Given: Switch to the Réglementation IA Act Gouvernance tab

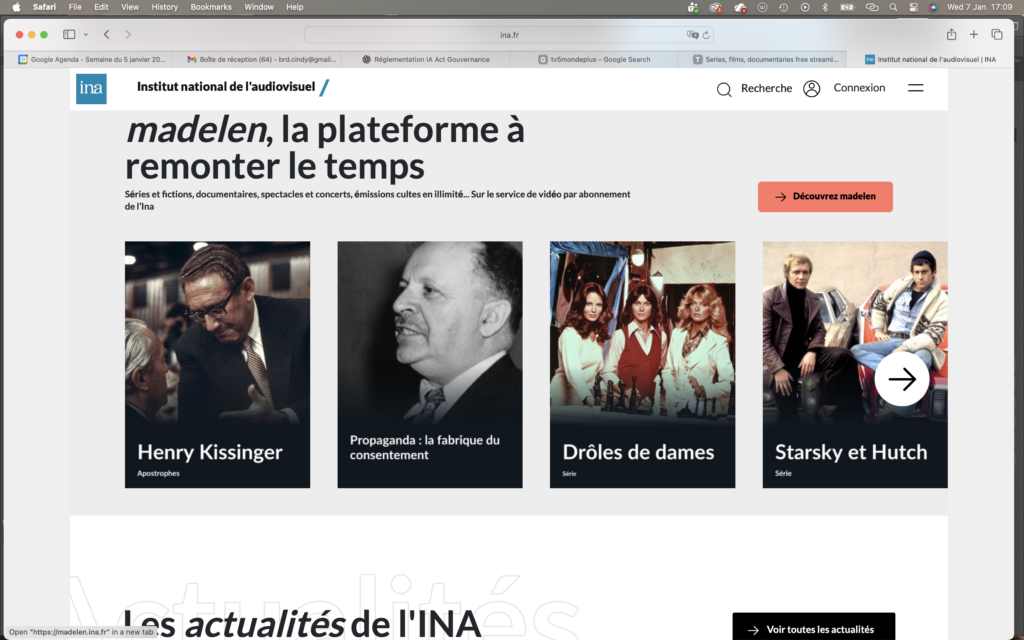Looking at the screenshot, I should 425,59.
